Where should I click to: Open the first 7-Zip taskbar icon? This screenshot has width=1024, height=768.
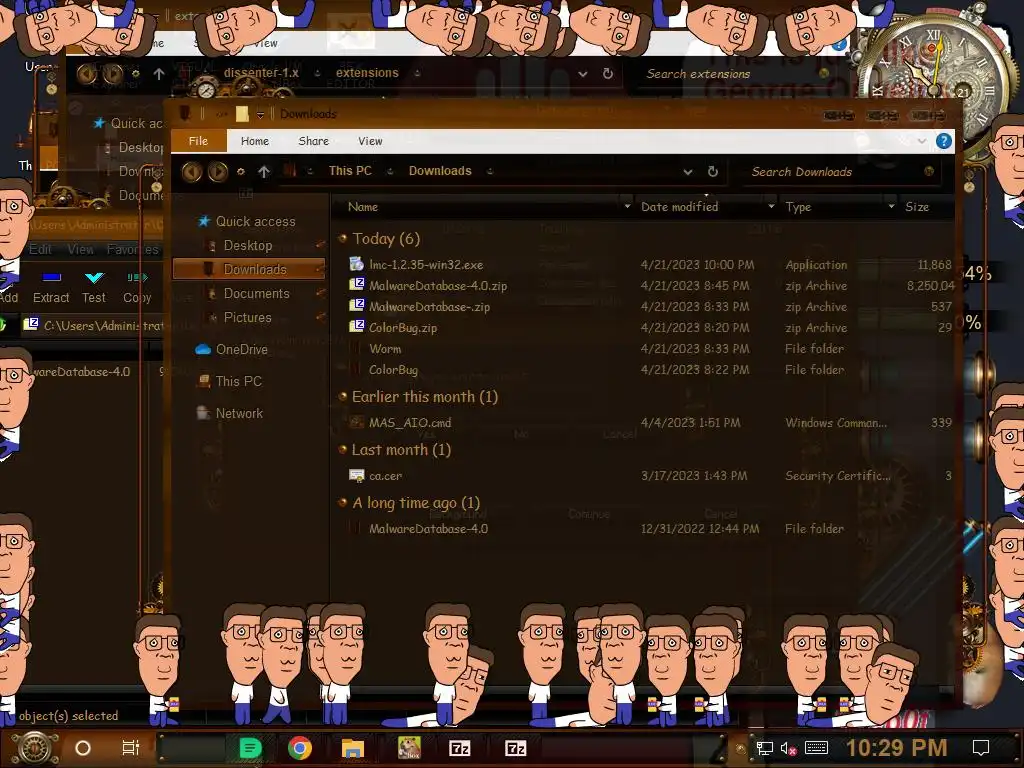460,748
